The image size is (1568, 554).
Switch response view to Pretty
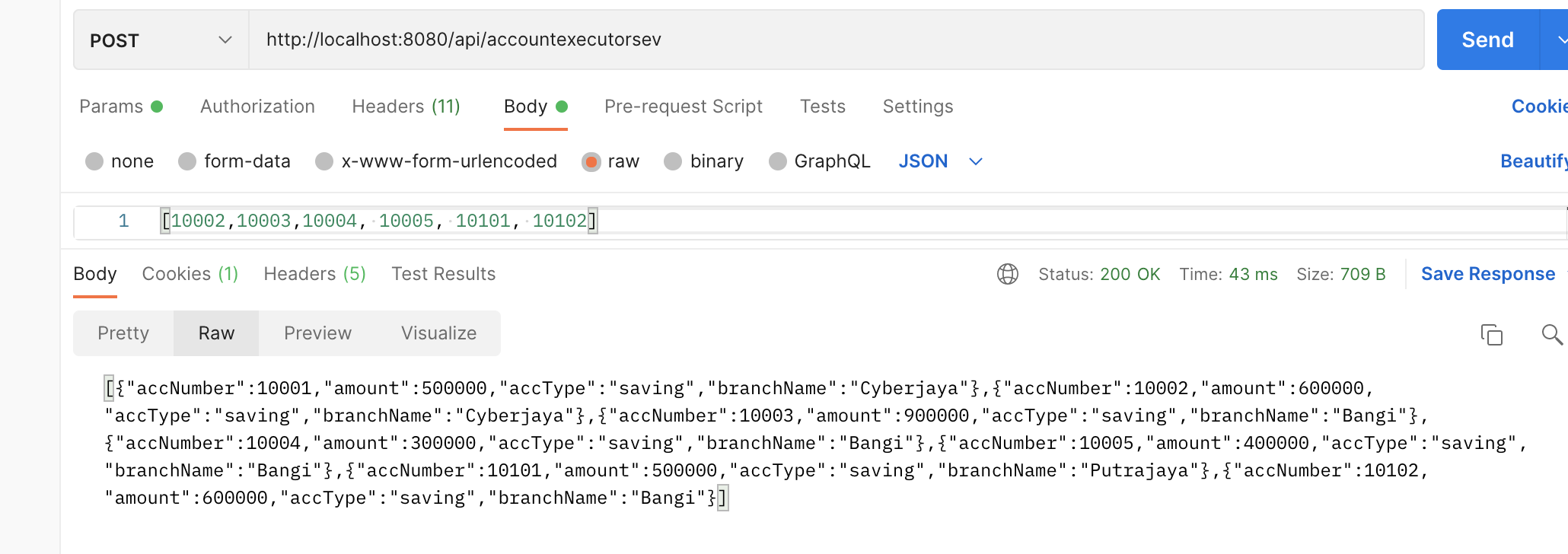coord(123,333)
